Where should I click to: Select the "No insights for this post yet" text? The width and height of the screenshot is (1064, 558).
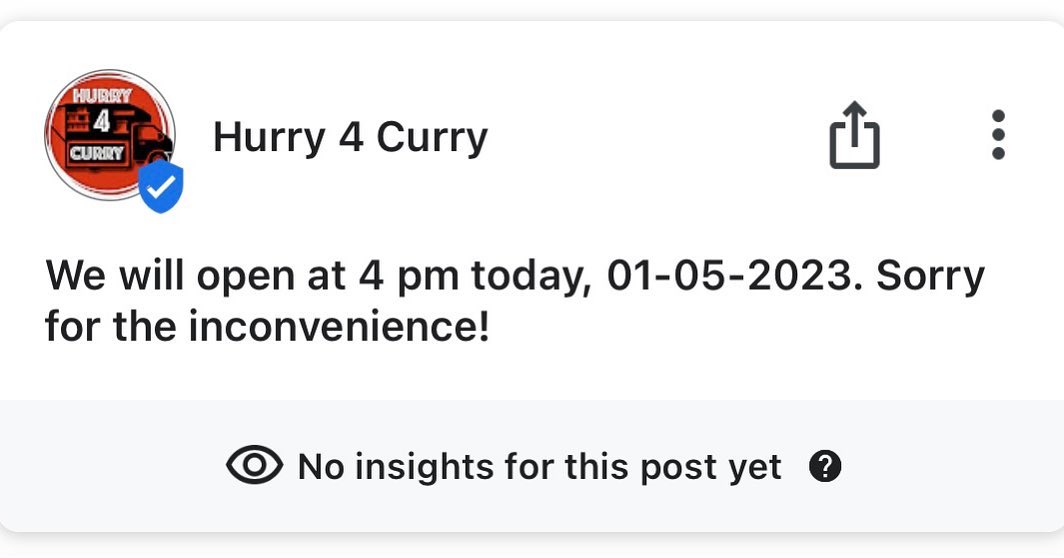[x=539, y=466]
